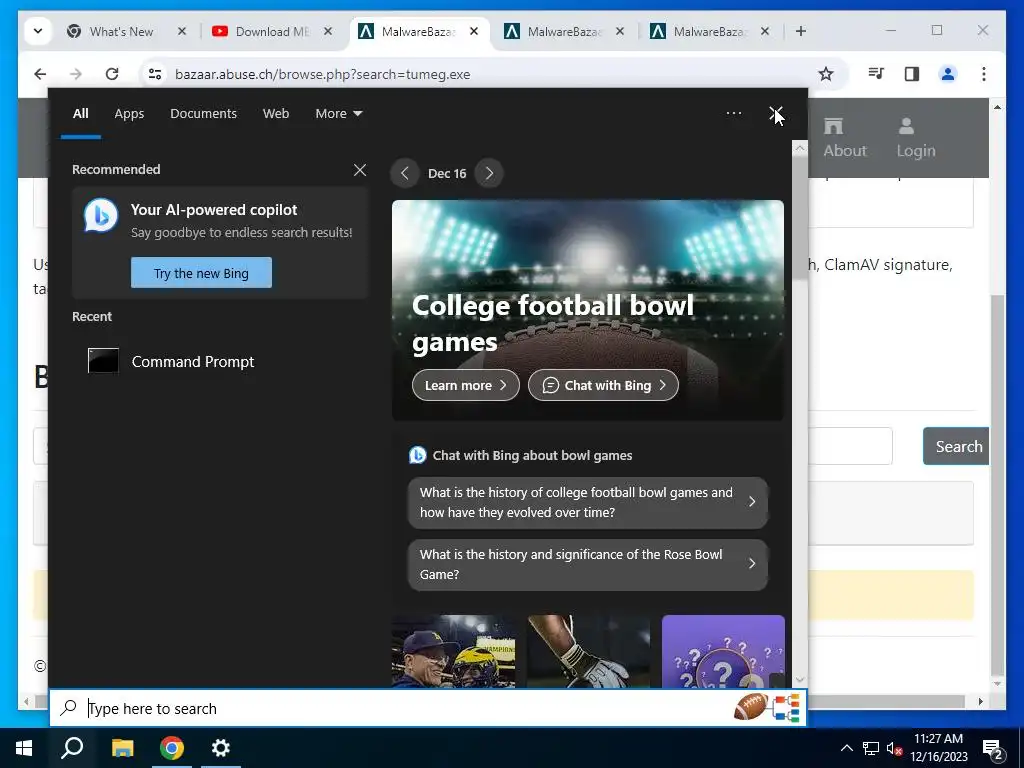The image size is (1024, 768).
Task: Click Try the new Bing button
Action: tap(201, 273)
